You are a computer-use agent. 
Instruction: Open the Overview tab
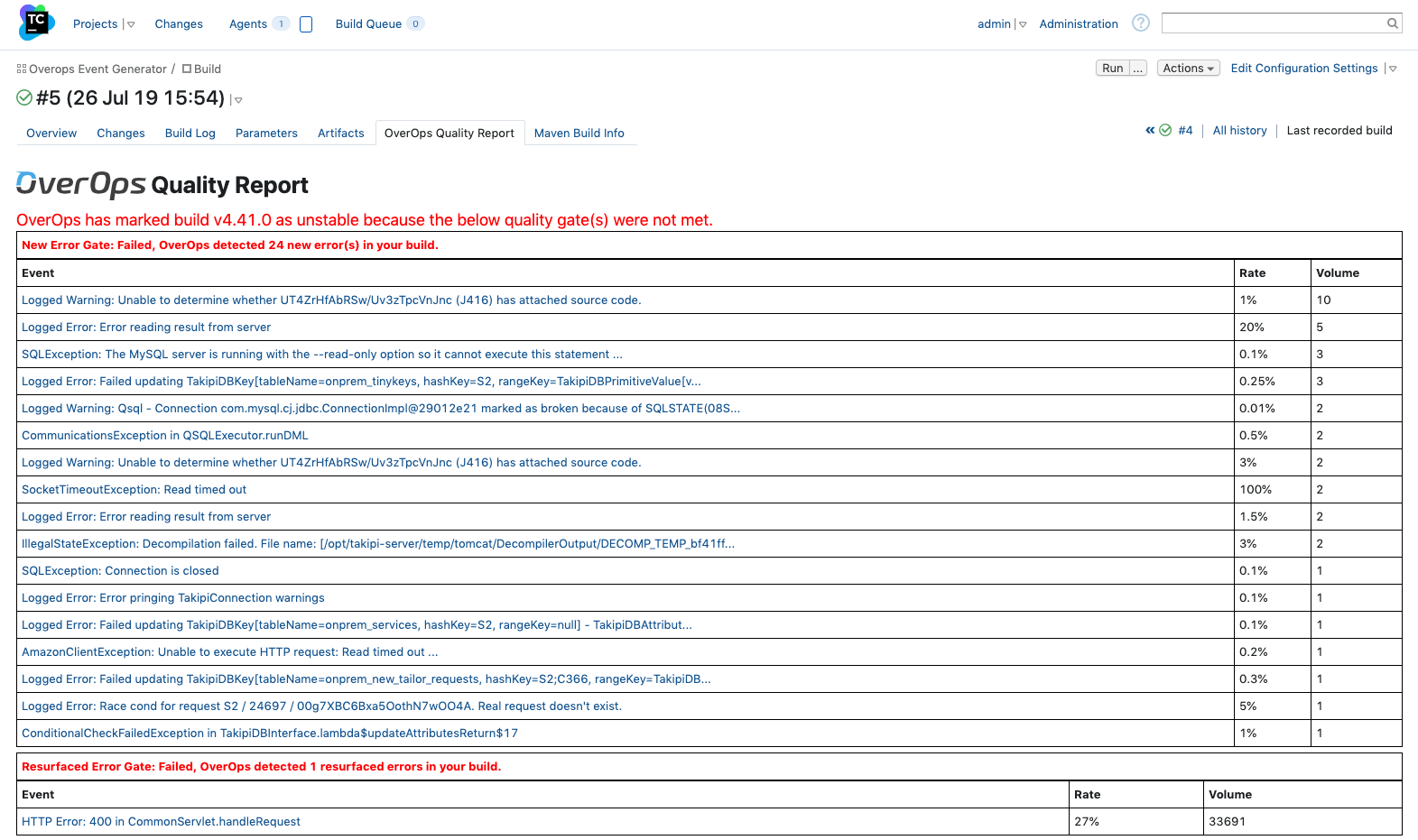click(51, 133)
